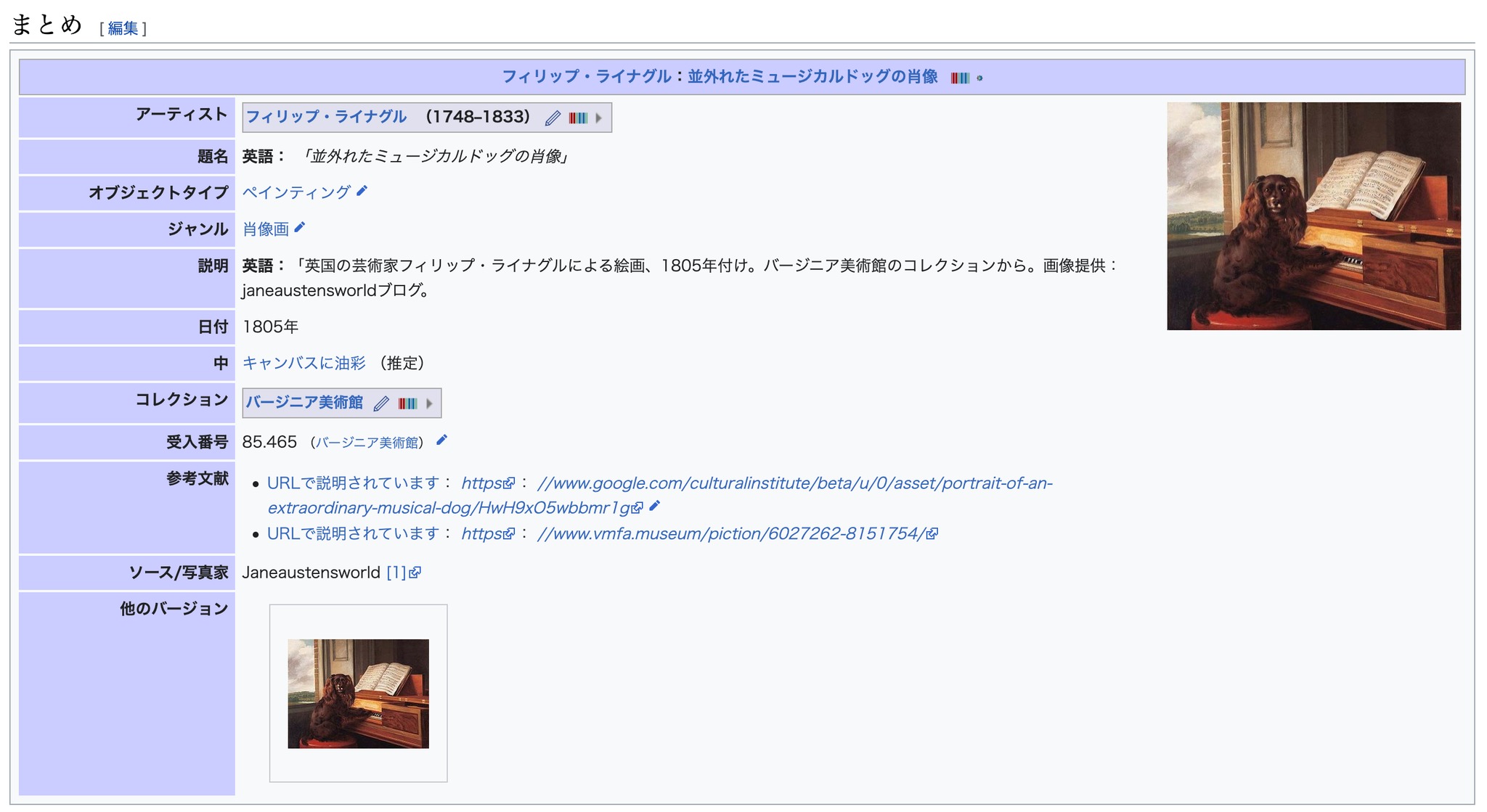Click the edit pencil beside 肖像画
Image resolution: width=1487 pixels, height=812 pixels.
click(x=300, y=228)
